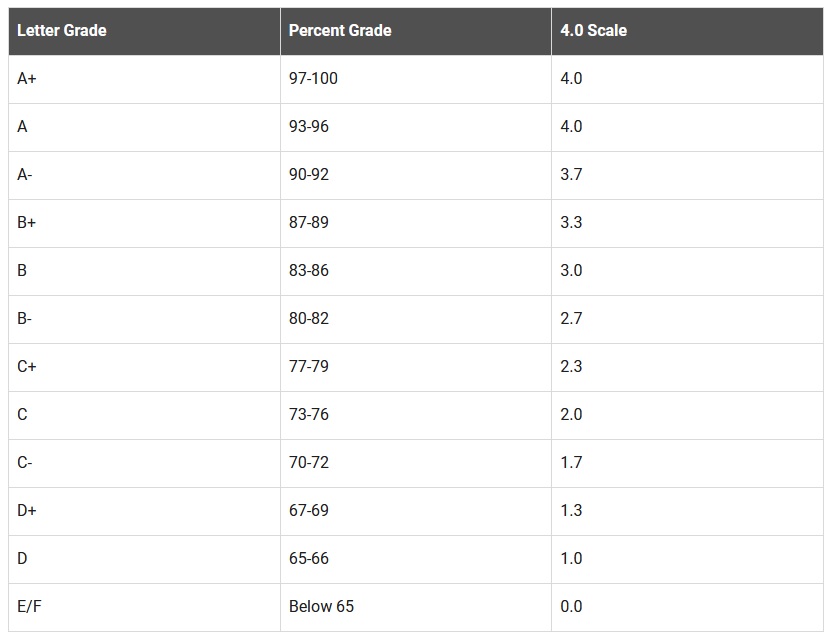Screen dimensions: 833x643
Task: Click the 73-76 percent range cell
Action: pos(308,415)
